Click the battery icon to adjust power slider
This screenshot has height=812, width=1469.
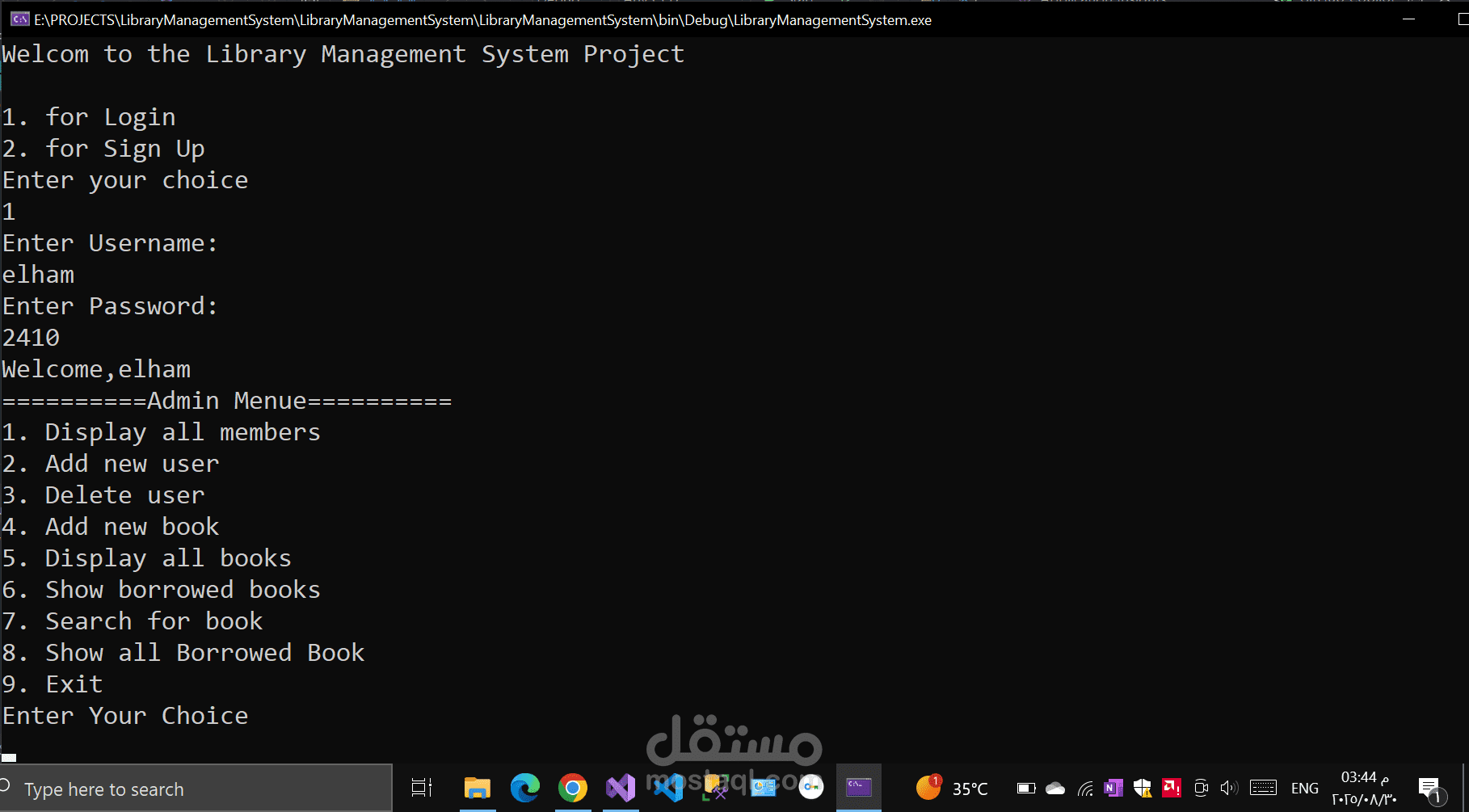1025,787
